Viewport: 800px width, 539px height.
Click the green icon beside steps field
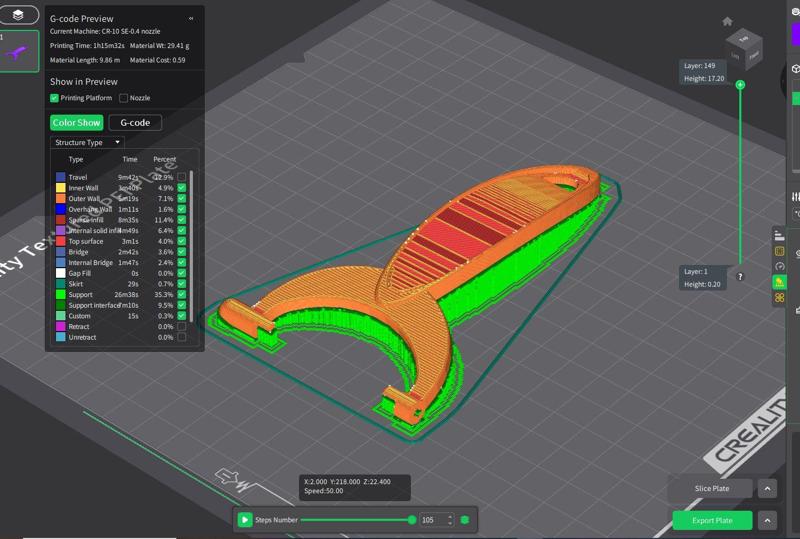[x=464, y=520]
